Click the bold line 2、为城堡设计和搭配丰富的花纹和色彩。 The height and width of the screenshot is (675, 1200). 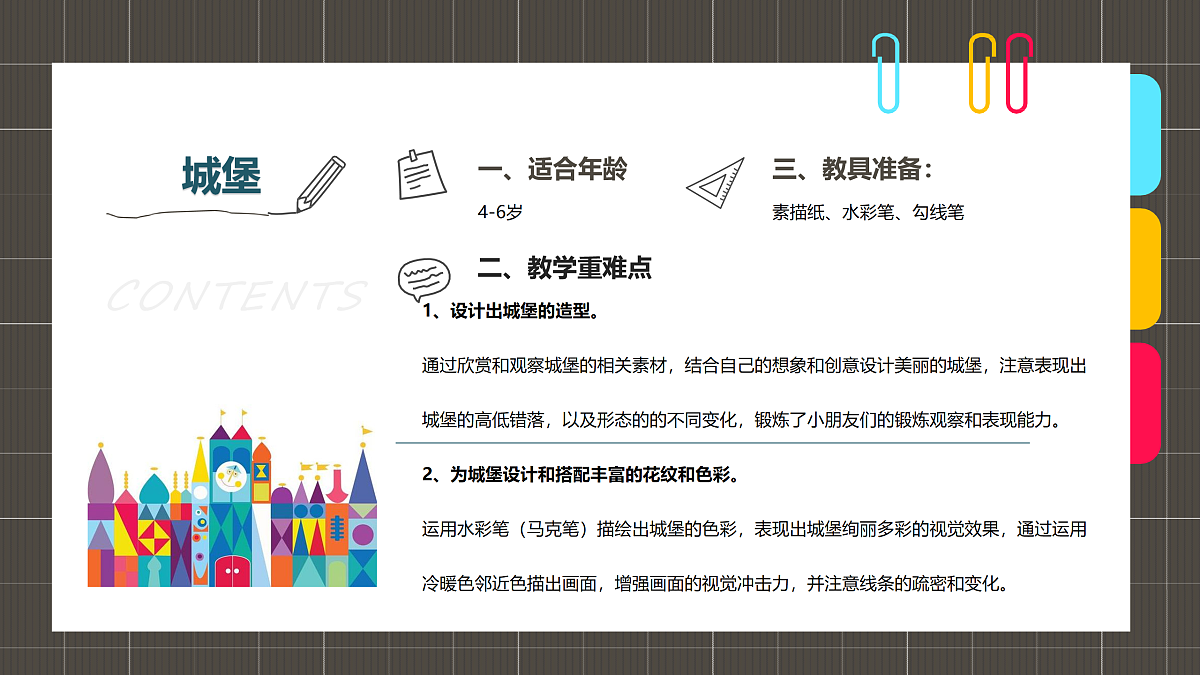[581, 475]
